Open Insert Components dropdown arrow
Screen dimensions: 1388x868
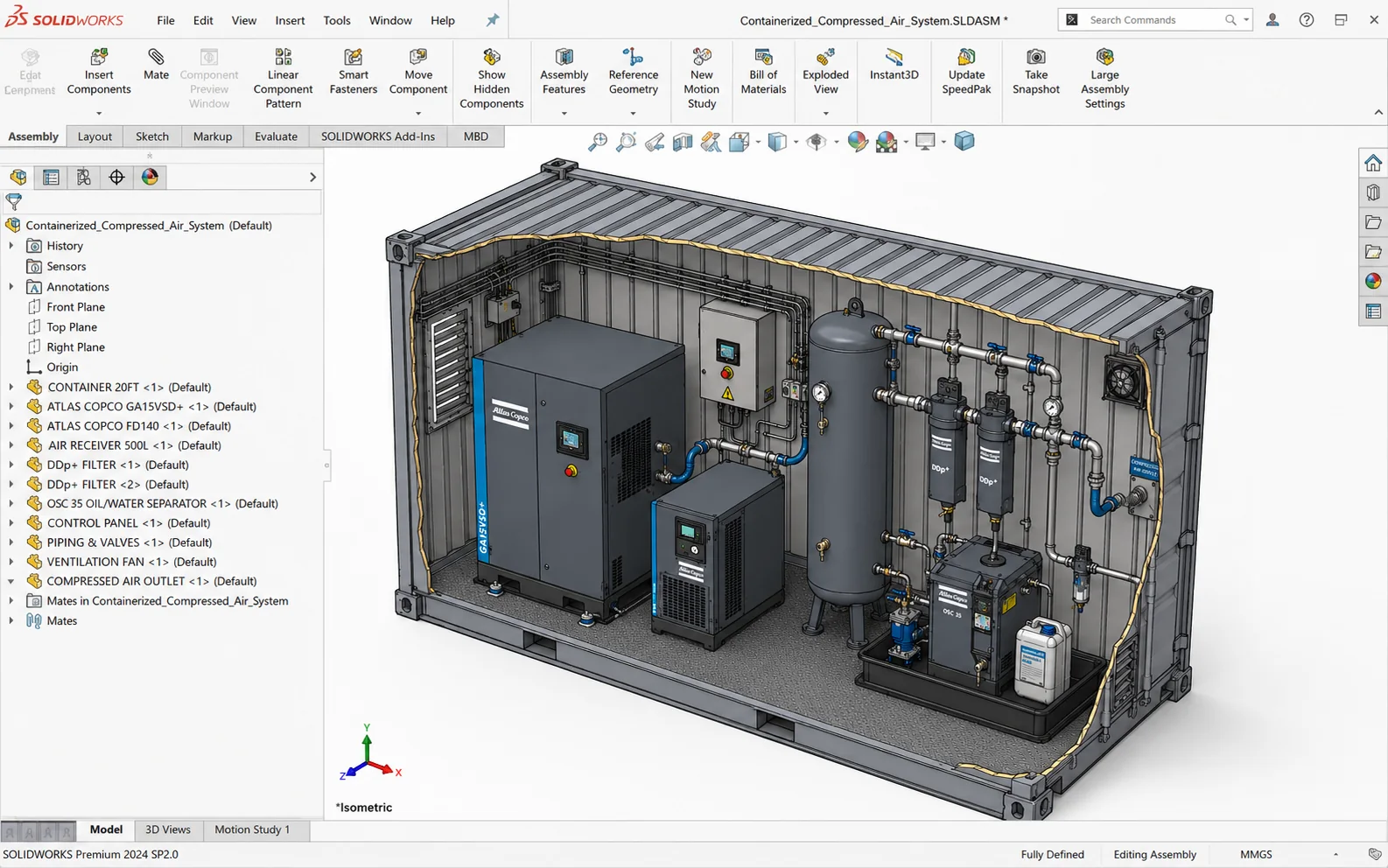[x=99, y=113]
